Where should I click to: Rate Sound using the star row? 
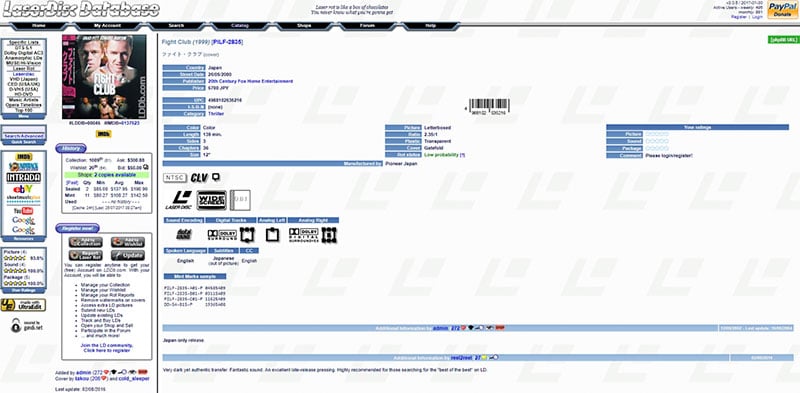[657, 141]
